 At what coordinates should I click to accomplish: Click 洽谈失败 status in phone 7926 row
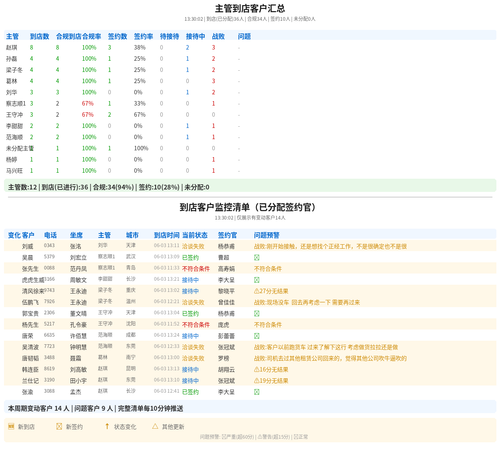click(193, 302)
